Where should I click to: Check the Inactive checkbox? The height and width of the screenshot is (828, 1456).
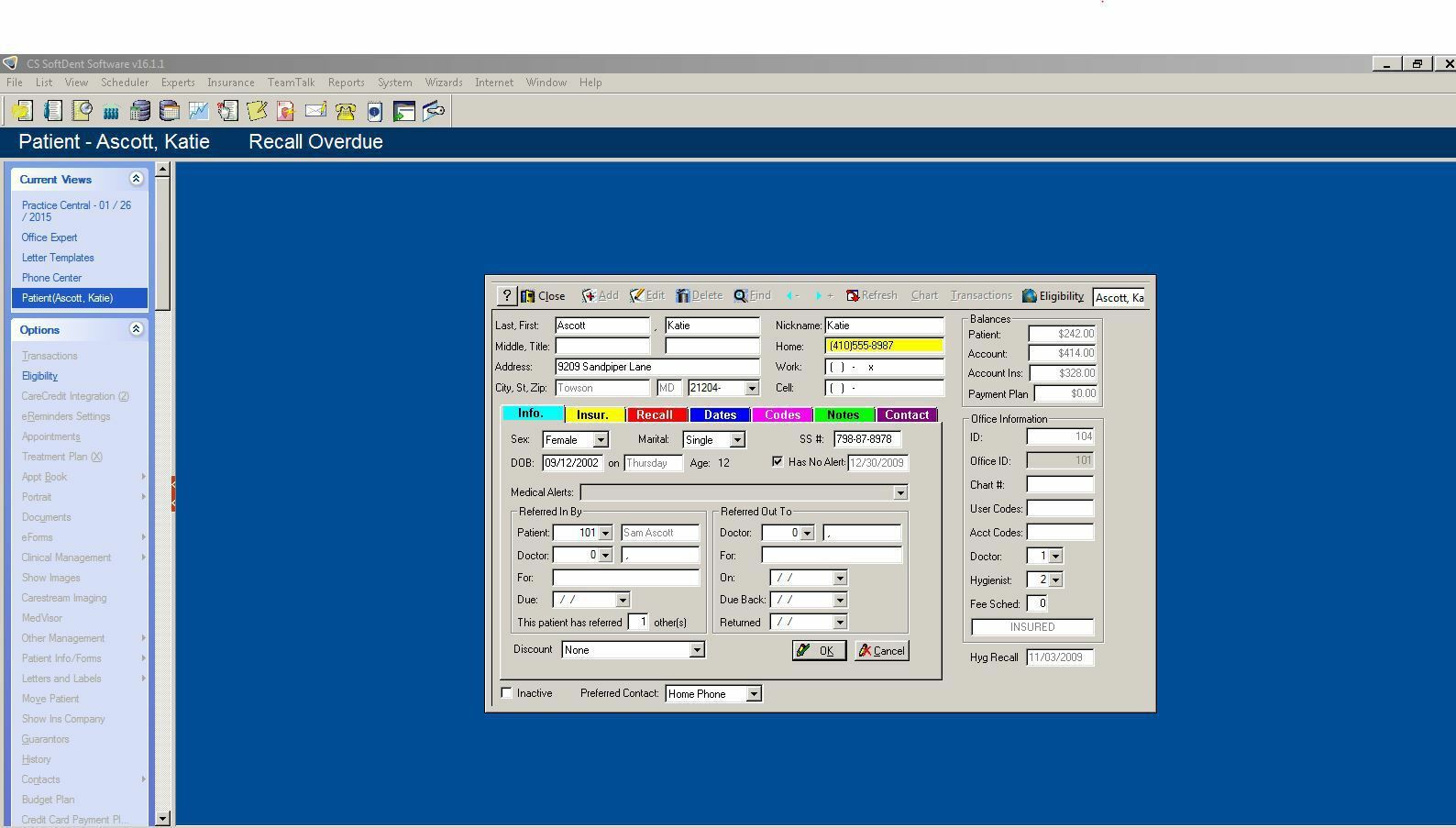(x=507, y=693)
